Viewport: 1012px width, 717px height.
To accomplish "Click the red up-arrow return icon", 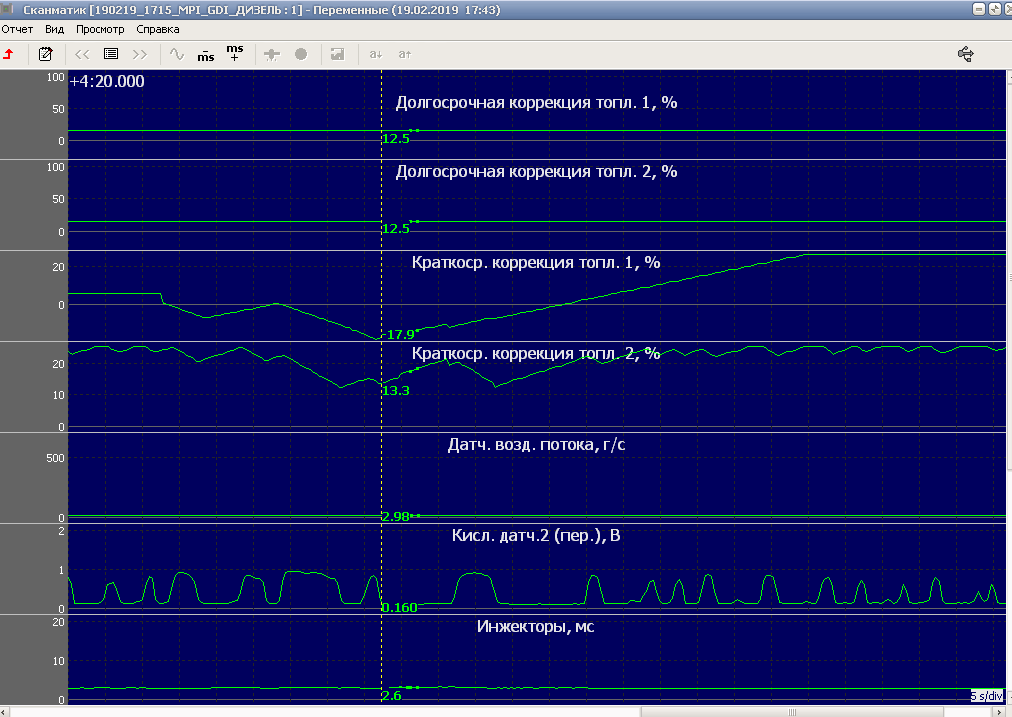I will tap(9, 54).
